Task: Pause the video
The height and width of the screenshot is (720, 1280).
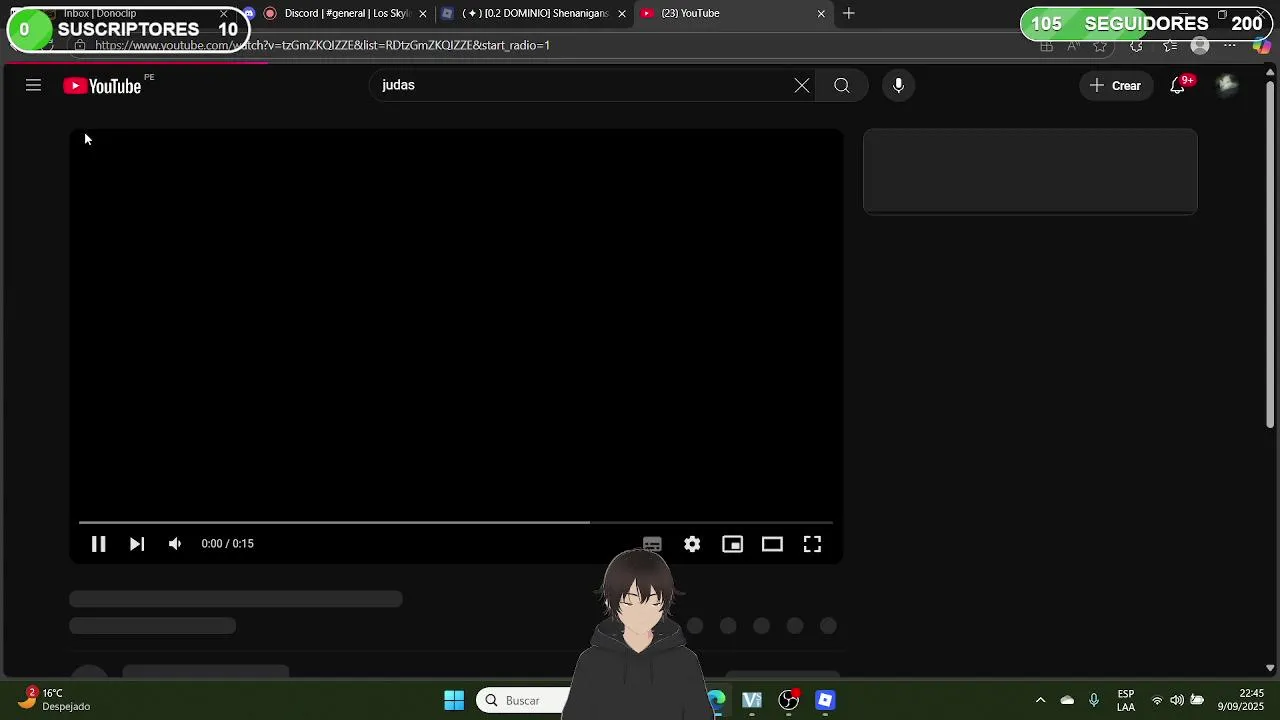Action: [98, 544]
